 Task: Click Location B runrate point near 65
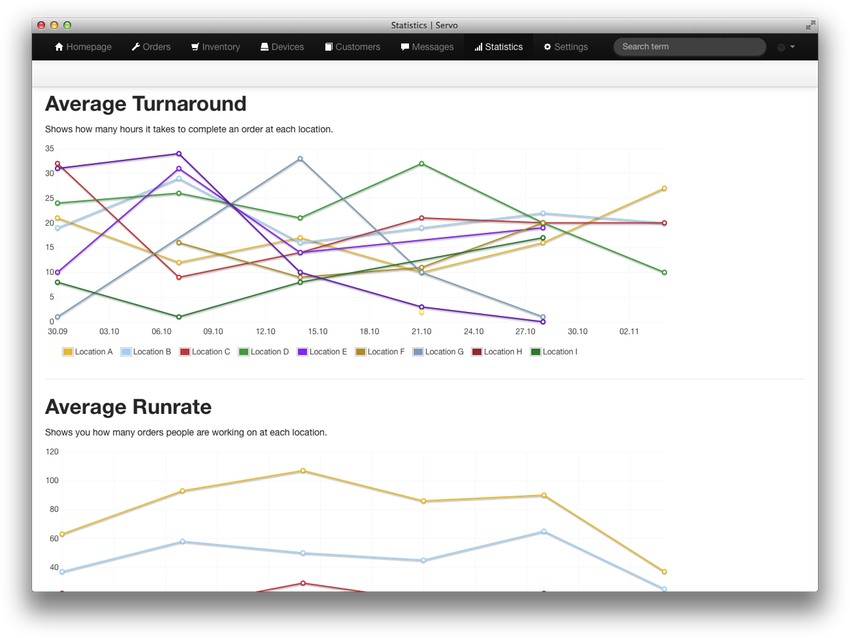click(544, 532)
